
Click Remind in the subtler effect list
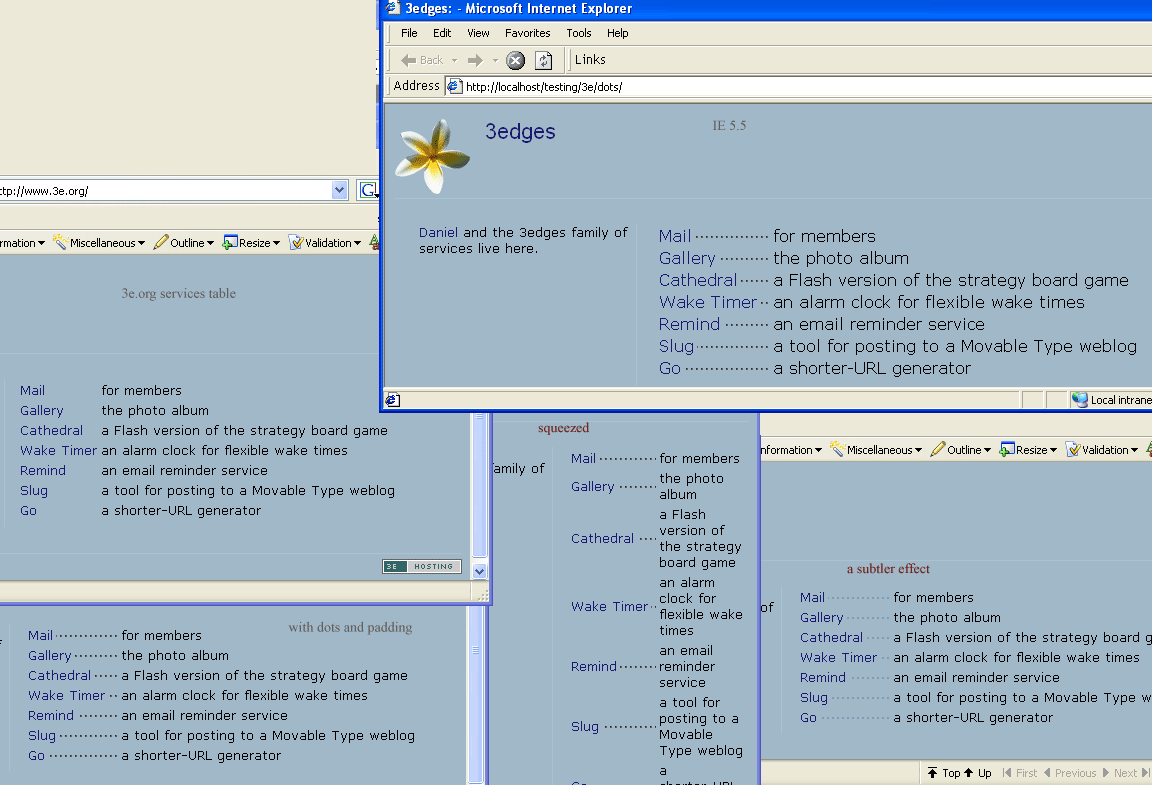click(x=823, y=677)
